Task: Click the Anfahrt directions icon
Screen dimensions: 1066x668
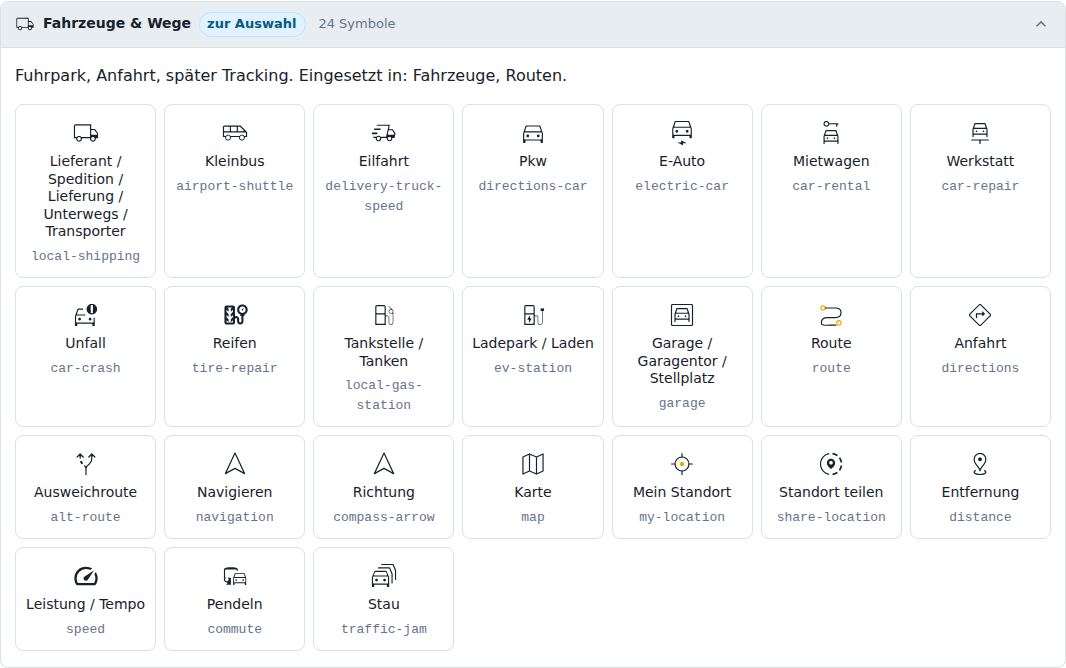Action: click(x=980, y=315)
